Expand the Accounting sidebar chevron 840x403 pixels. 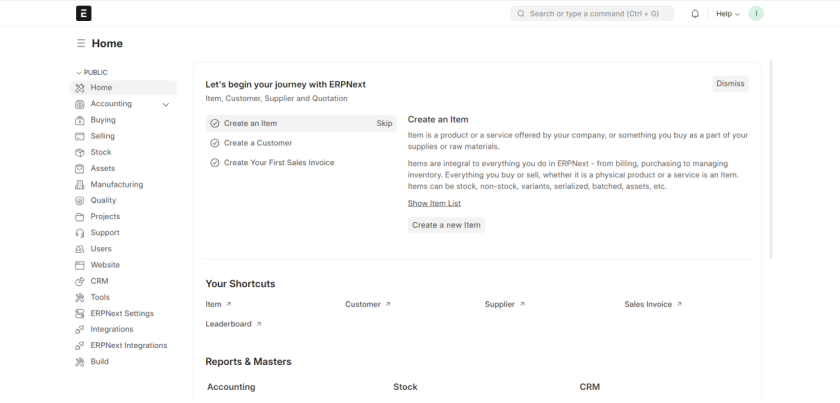click(x=166, y=104)
